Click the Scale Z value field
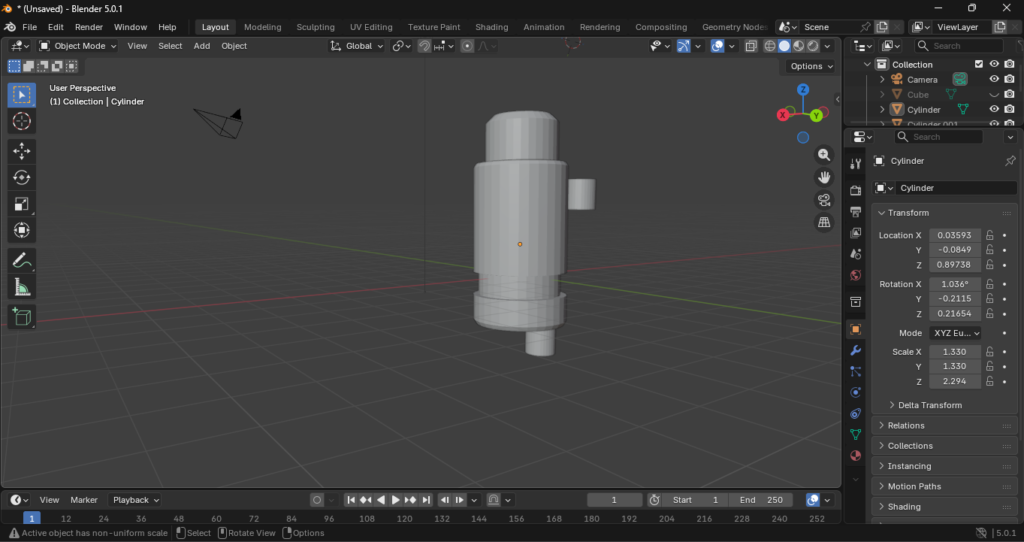1024x542 pixels. pos(955,382)
